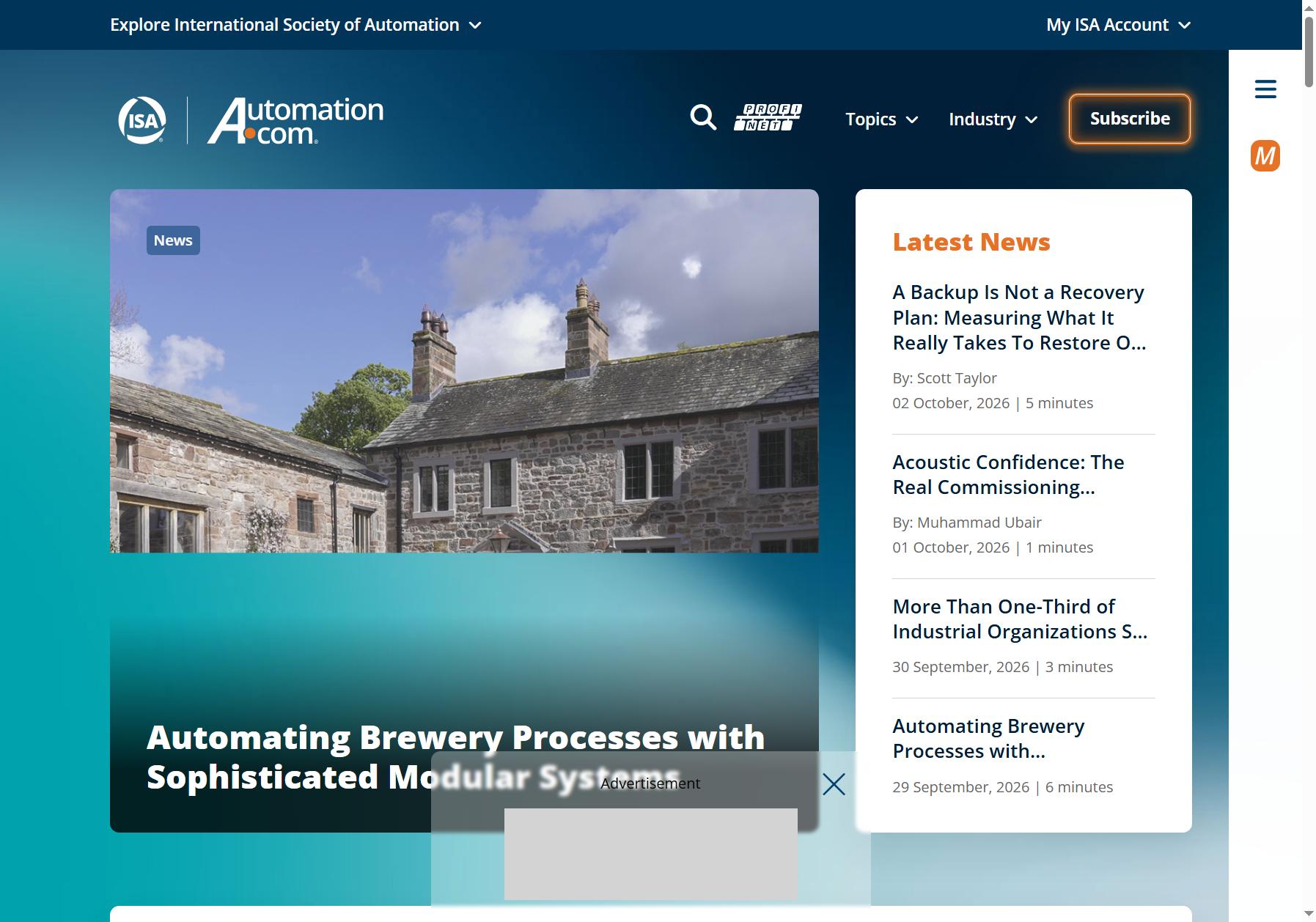The width and height of the screenshot is (1316, 922).
Task: Click the Advertisement label text
Action: click(x=650, y=783)
